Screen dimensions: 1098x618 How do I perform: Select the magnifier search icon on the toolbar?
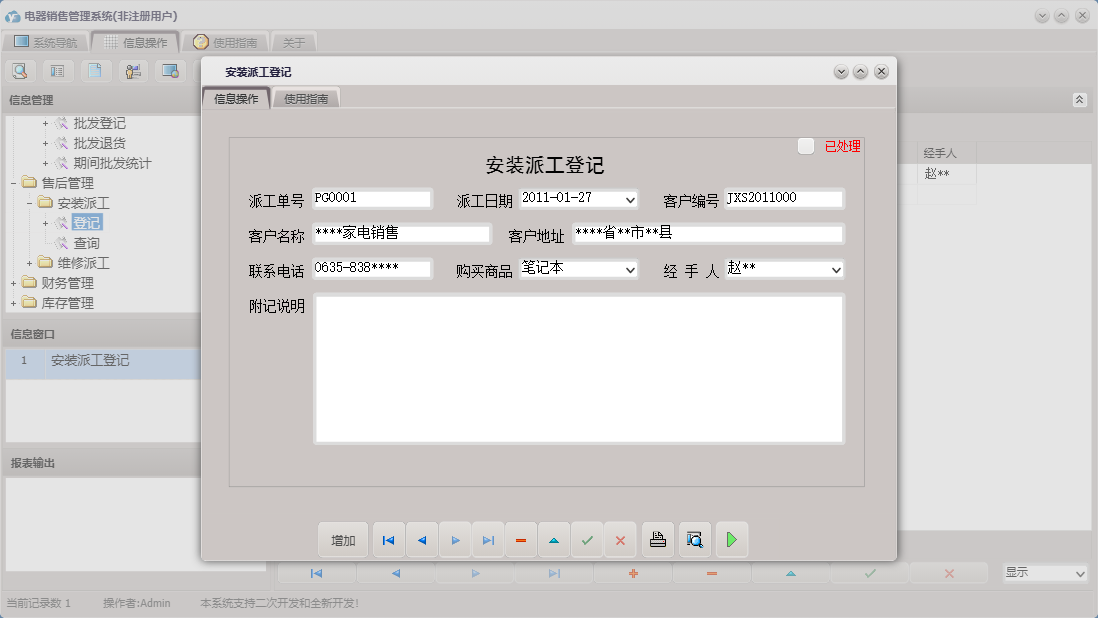click(x=20, y=70)
